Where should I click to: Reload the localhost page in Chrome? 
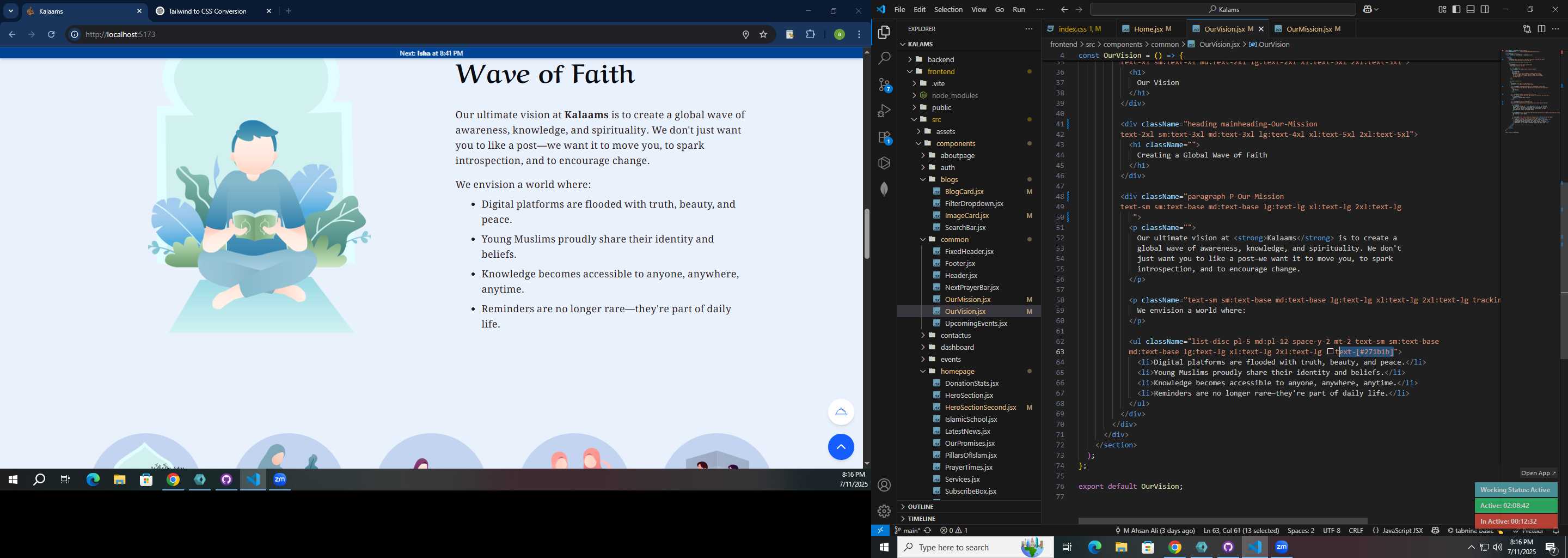point(52,35)
